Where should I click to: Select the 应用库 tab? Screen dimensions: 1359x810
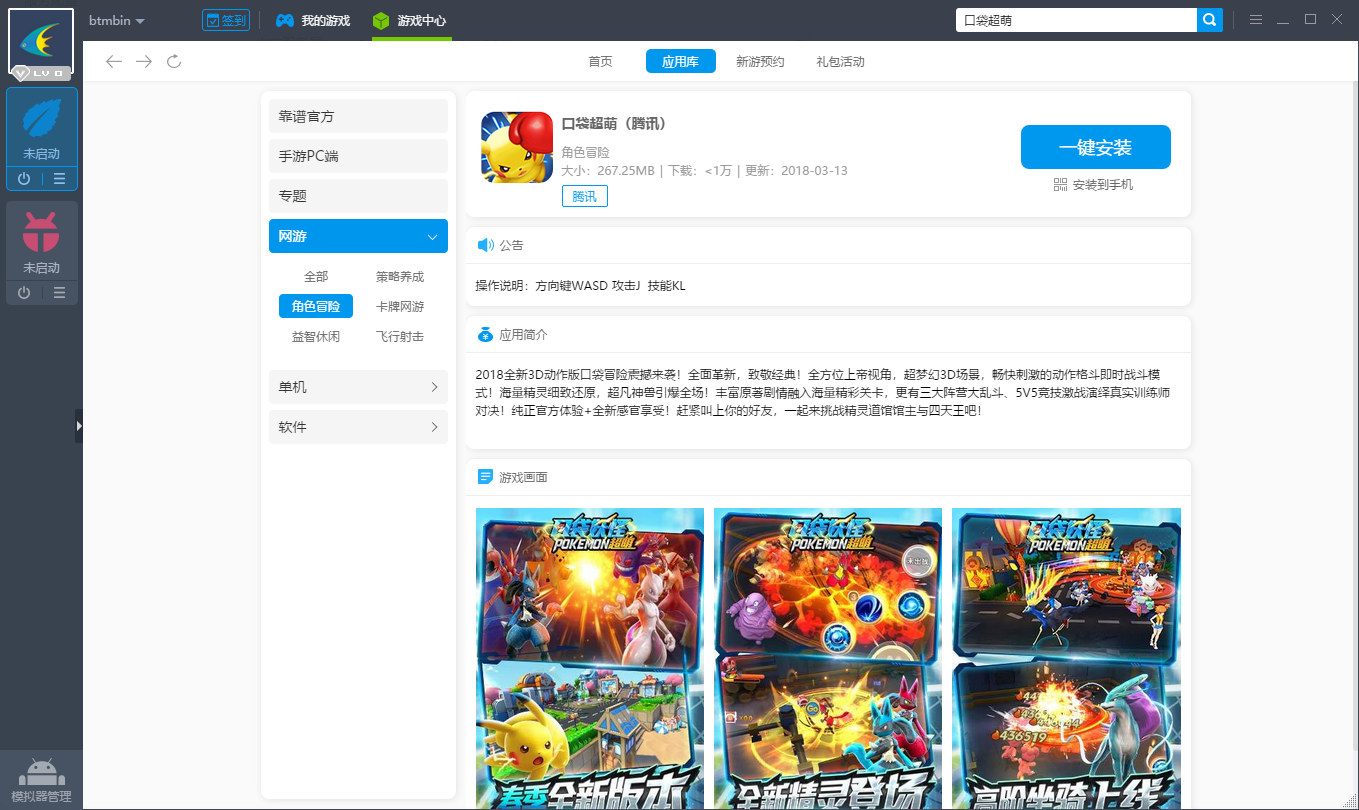(680, 62)
